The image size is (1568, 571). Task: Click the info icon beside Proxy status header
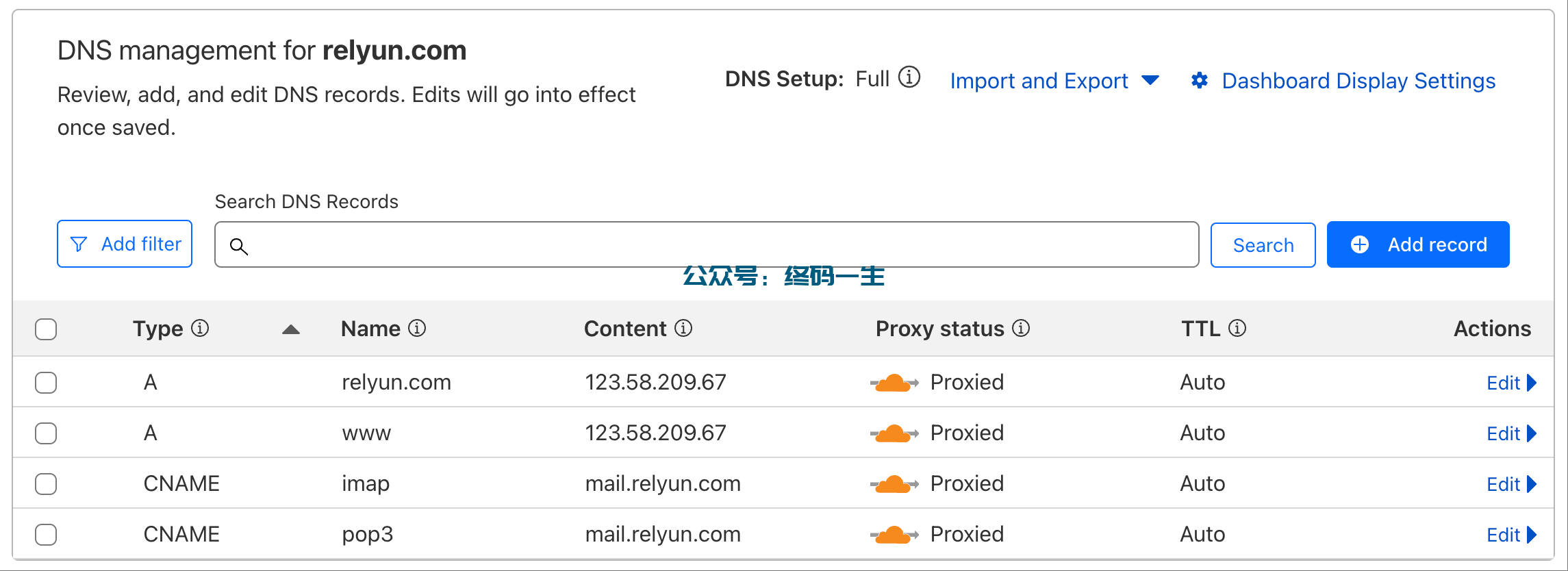[x=1021, y=329]
